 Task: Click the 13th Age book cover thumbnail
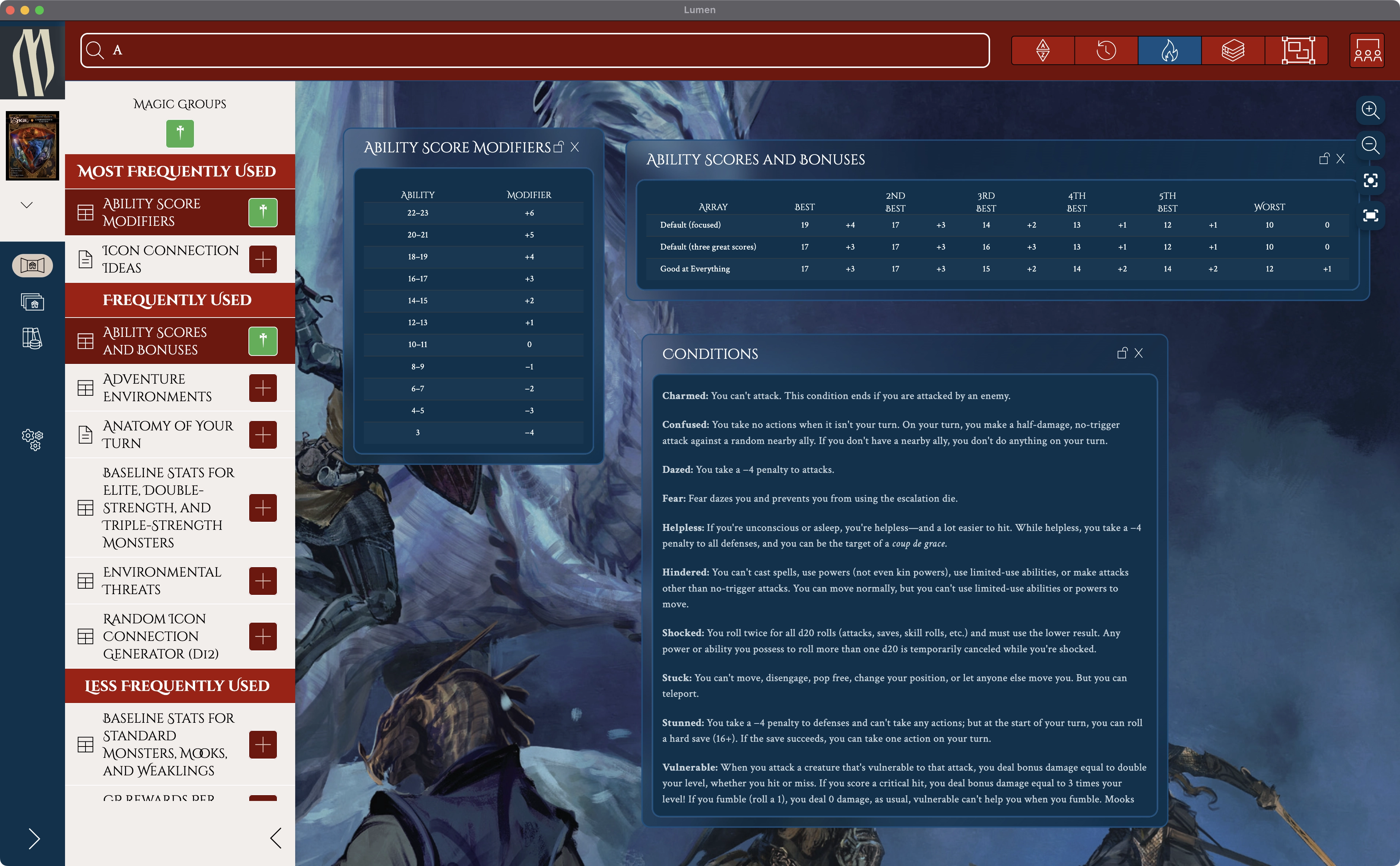coord(32,145)
